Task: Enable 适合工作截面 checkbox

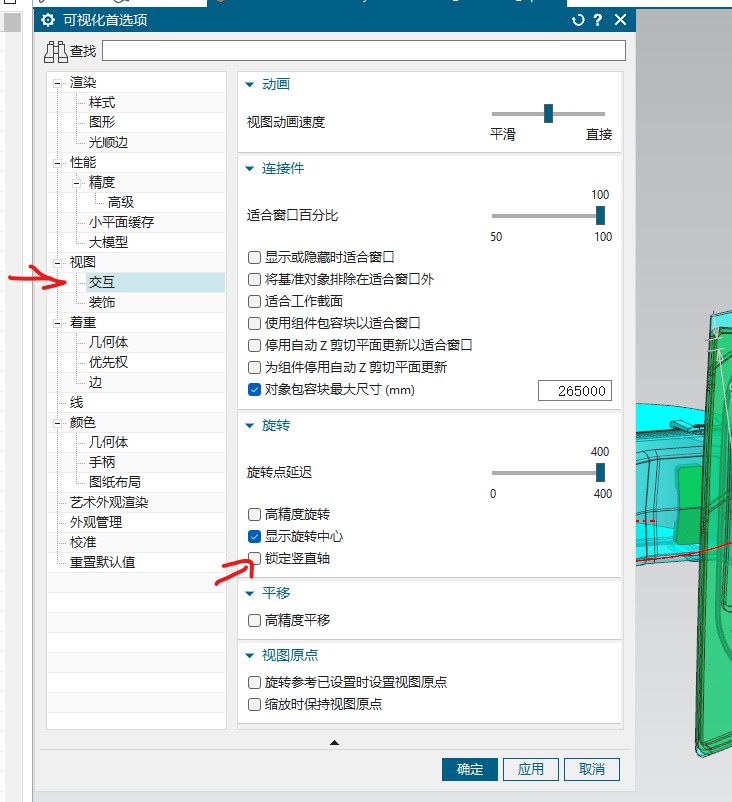Action: click(254, 301)
